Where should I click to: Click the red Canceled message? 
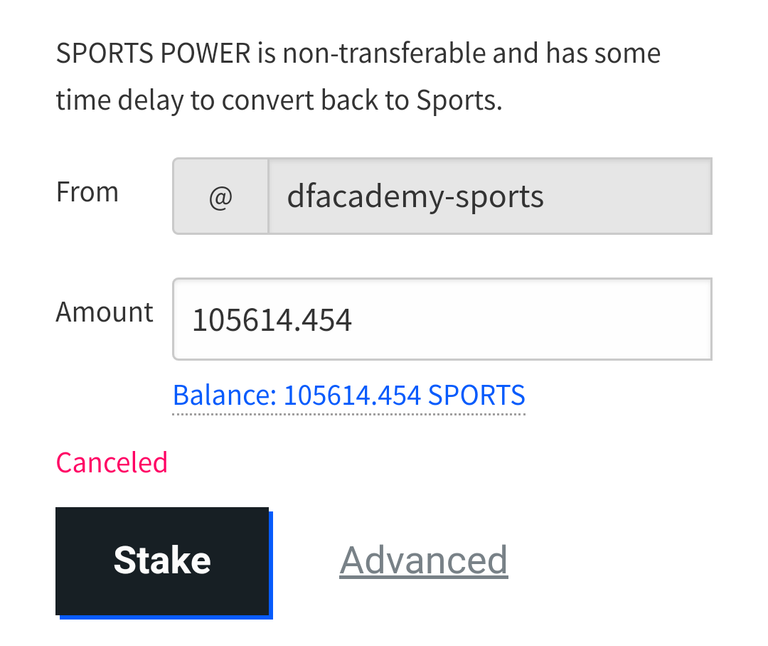pyautogui.click(x=112, y=462)
